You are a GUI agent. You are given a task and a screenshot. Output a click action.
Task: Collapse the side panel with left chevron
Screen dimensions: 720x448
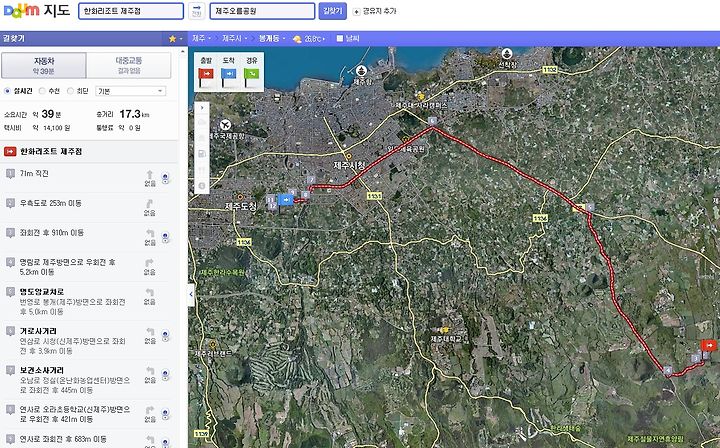pyautogui.click(x=191, y=295)
